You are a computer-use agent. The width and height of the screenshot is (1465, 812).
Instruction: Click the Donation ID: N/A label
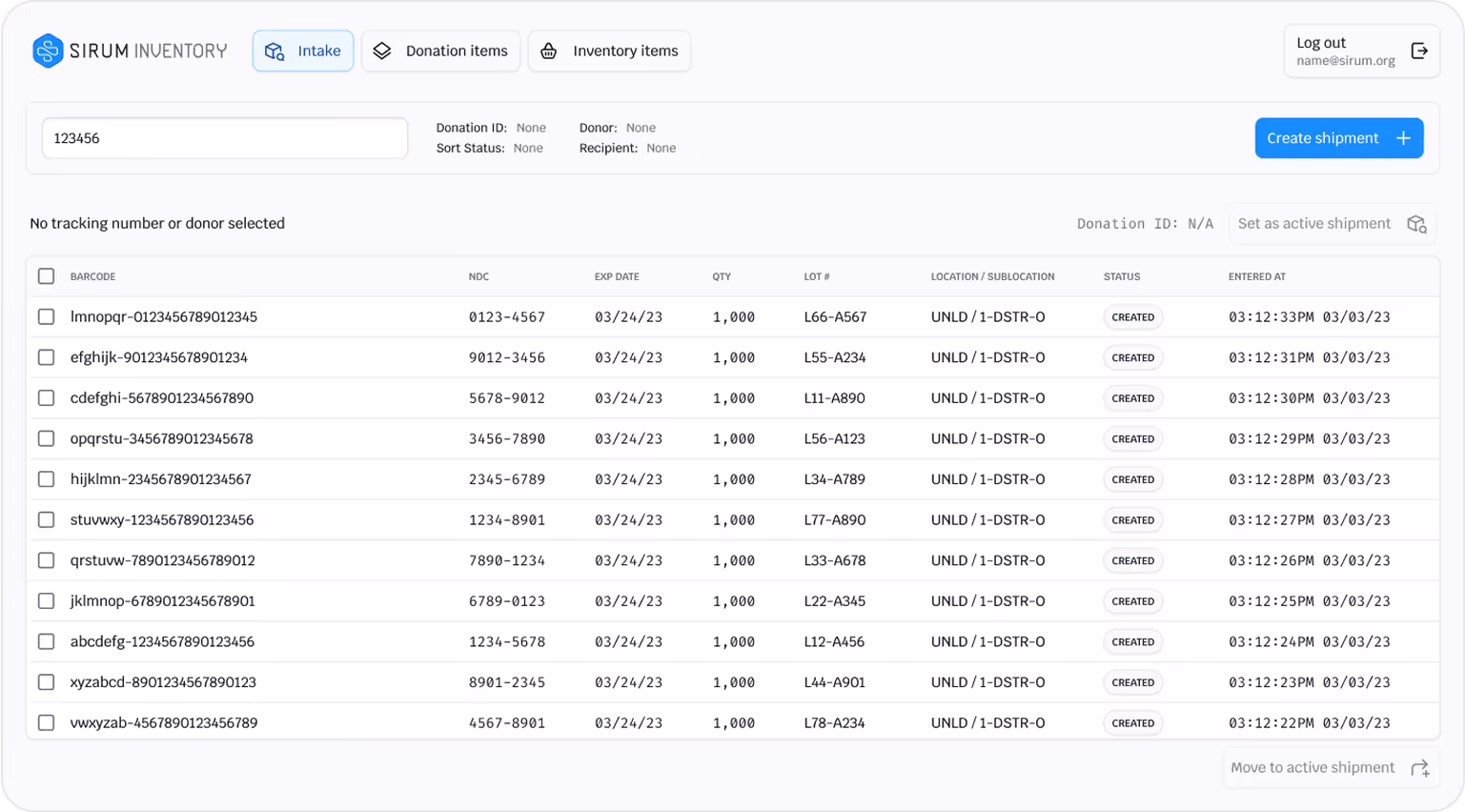click(1145, 224)
